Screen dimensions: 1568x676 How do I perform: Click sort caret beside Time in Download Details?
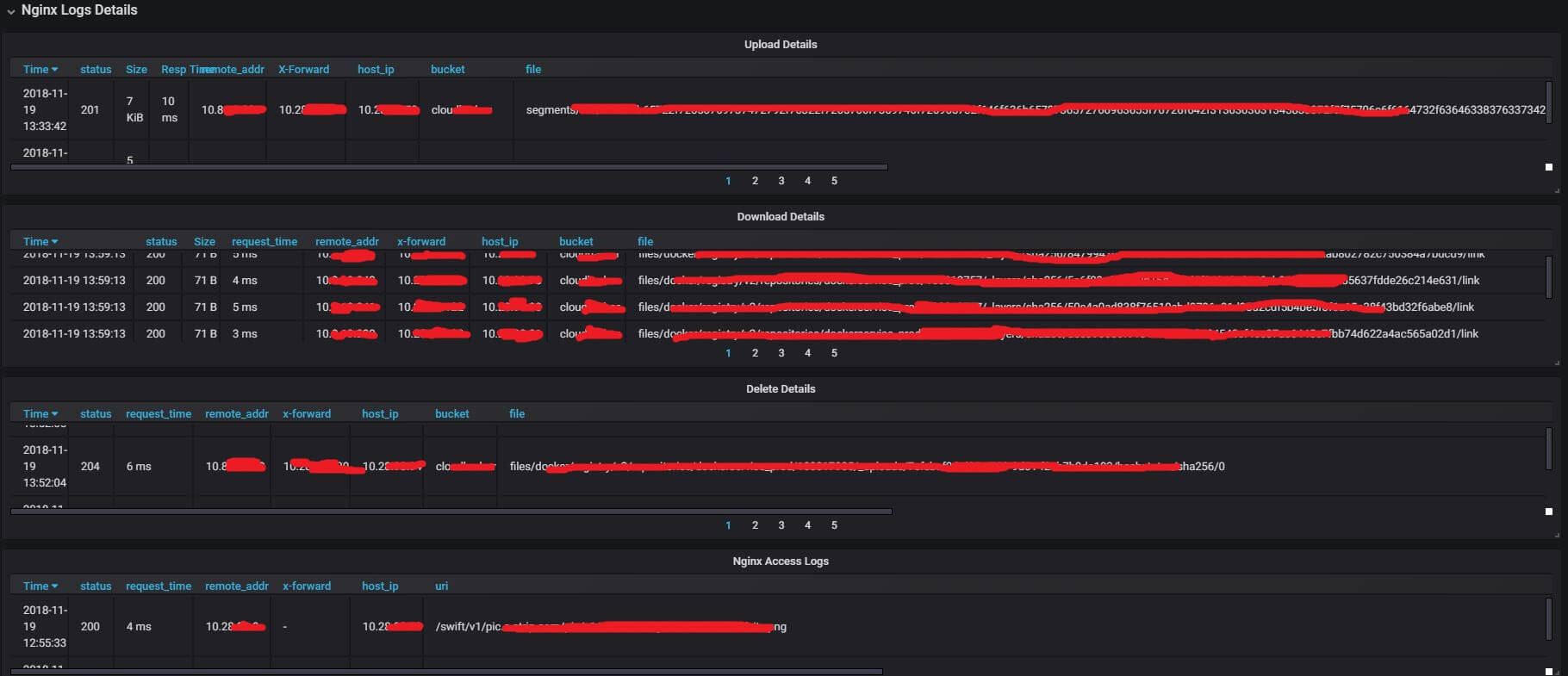54,242
